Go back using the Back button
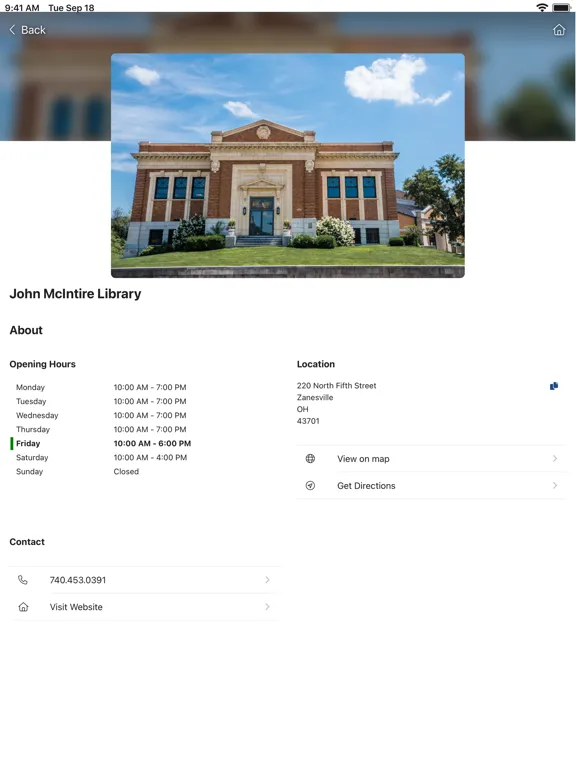Image resolution: width=576 pixels, height=768 pixels. (x=27, y=30)
